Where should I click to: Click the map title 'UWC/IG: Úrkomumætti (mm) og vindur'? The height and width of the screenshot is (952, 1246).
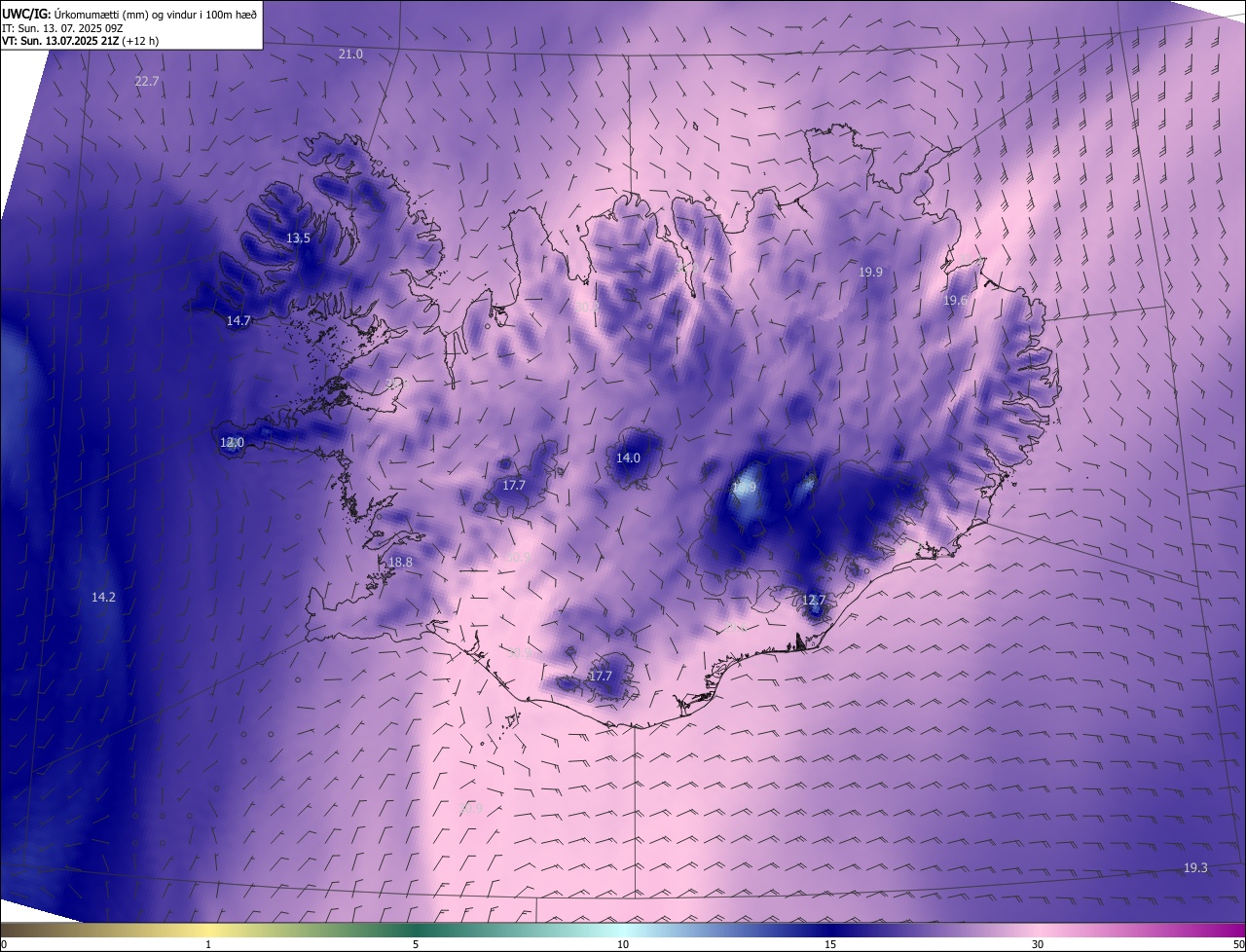point(129,14)
